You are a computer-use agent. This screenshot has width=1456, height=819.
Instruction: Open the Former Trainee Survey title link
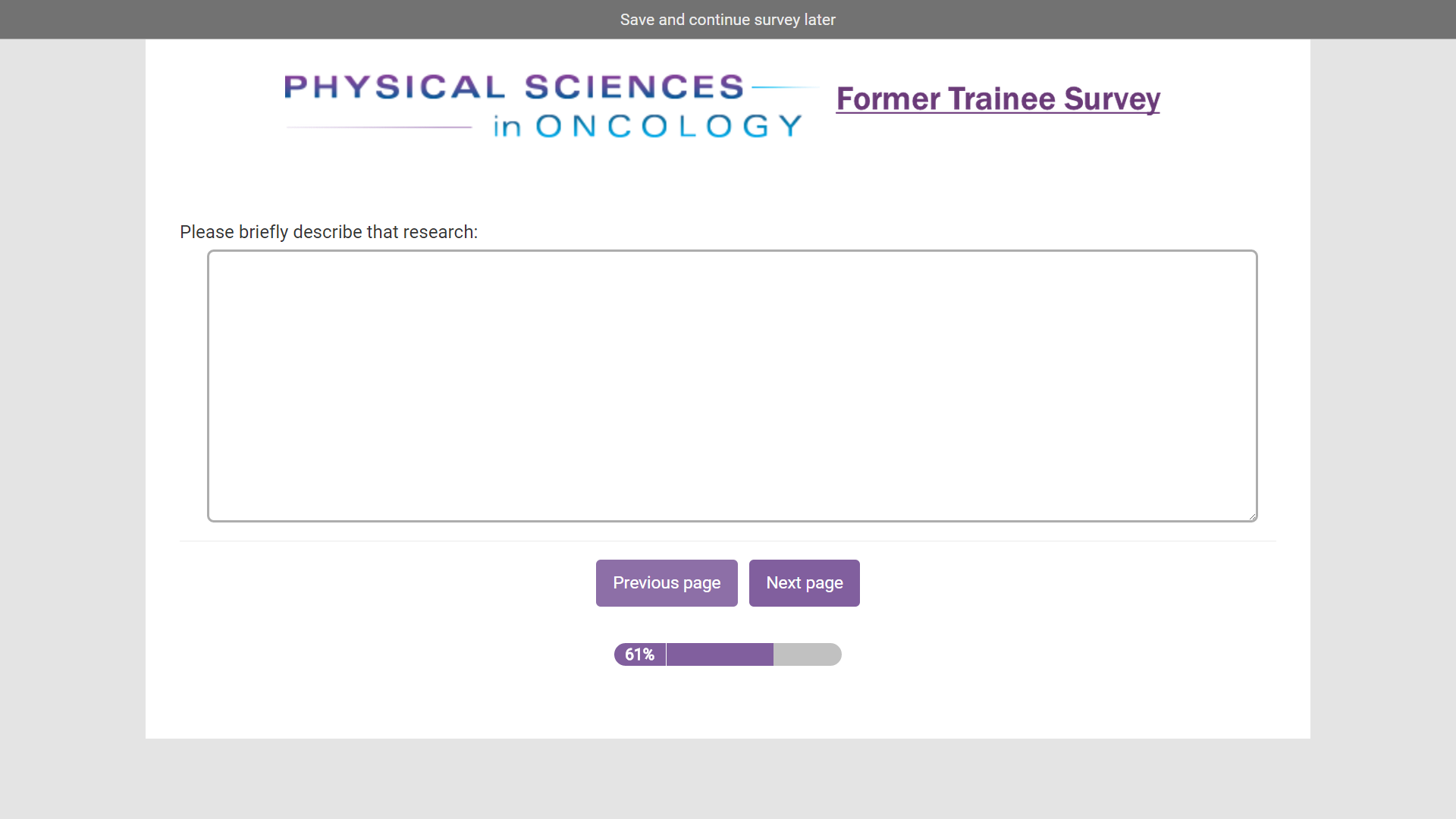(x=998, y=99)
